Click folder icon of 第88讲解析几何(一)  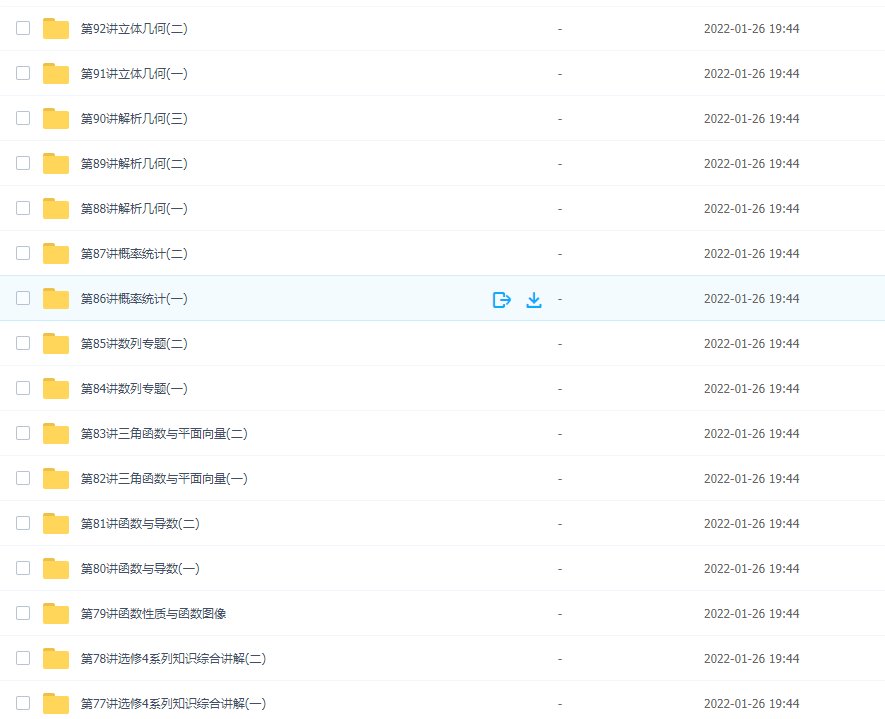(x=56, y=208)
